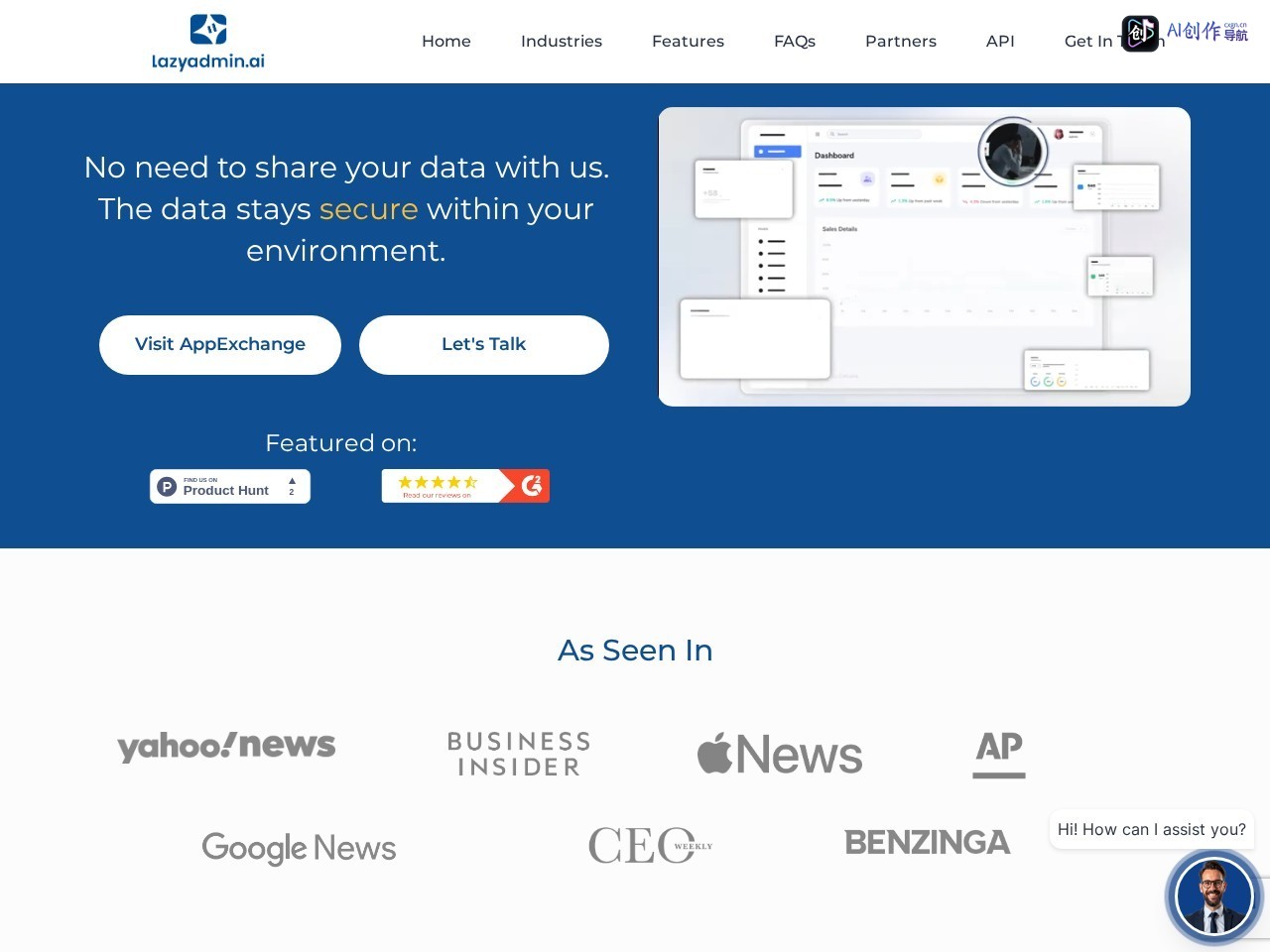This screenshot has height=952, width=1270.
Task: Click the lazyadmin.ai logo
Action: (208, 42)
